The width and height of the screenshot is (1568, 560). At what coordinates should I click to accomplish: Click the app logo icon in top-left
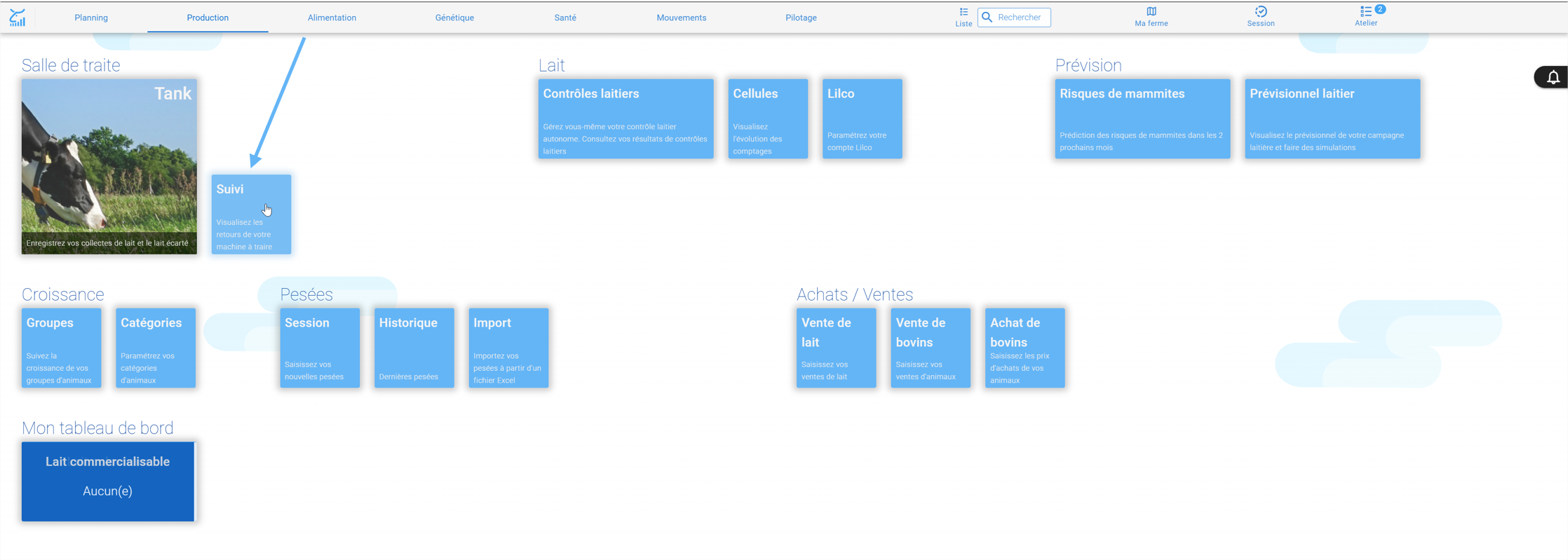tap(18, 18)
